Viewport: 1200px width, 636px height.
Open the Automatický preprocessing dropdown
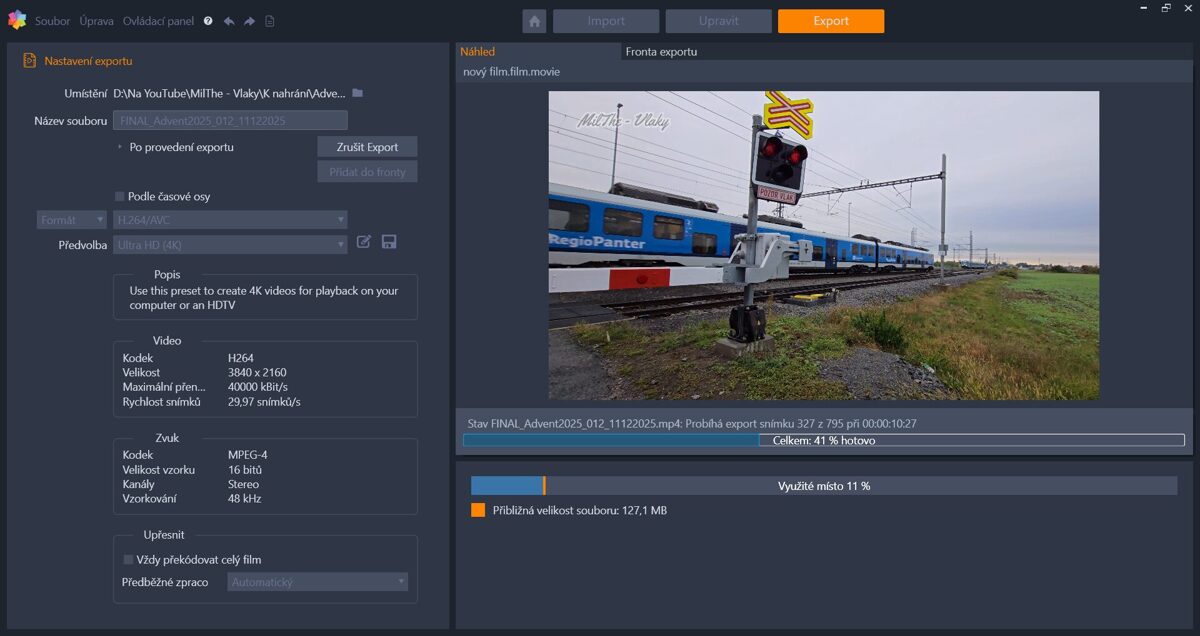coord(317,582)
